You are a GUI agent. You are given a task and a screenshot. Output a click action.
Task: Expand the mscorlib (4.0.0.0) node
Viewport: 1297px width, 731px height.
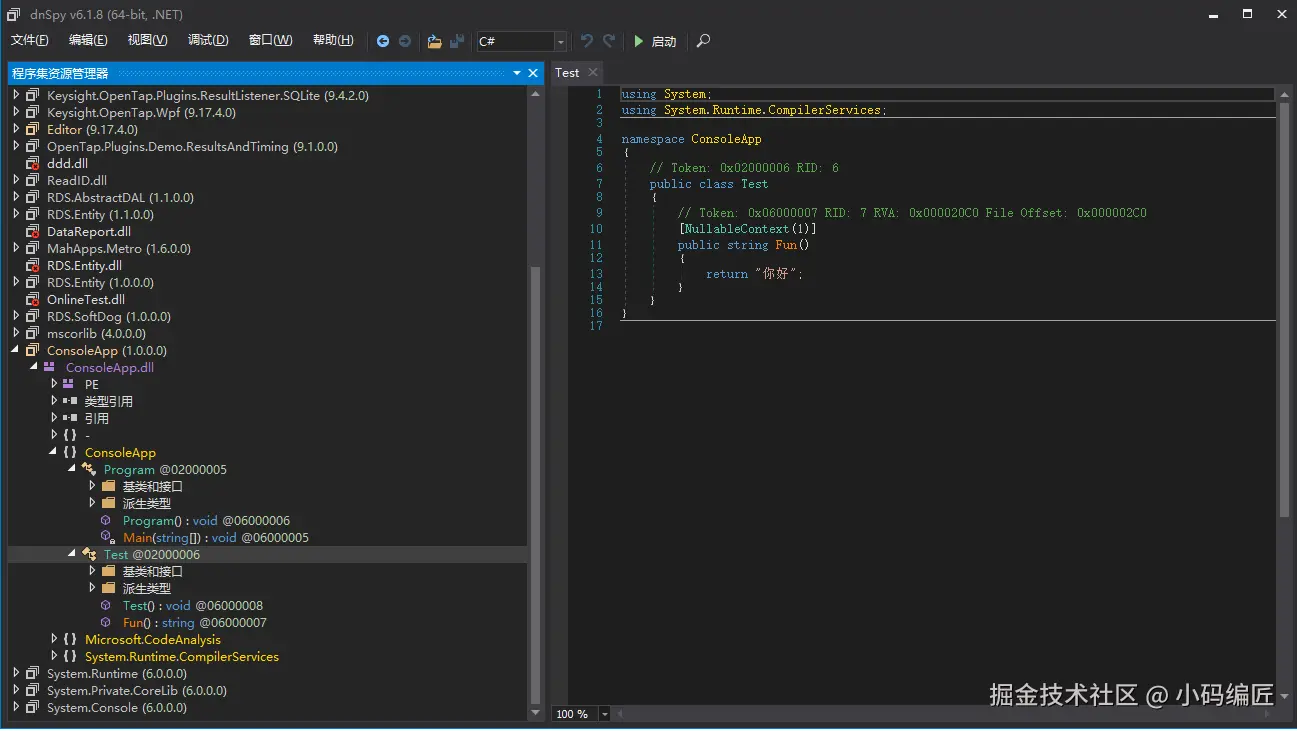(16, 334)
